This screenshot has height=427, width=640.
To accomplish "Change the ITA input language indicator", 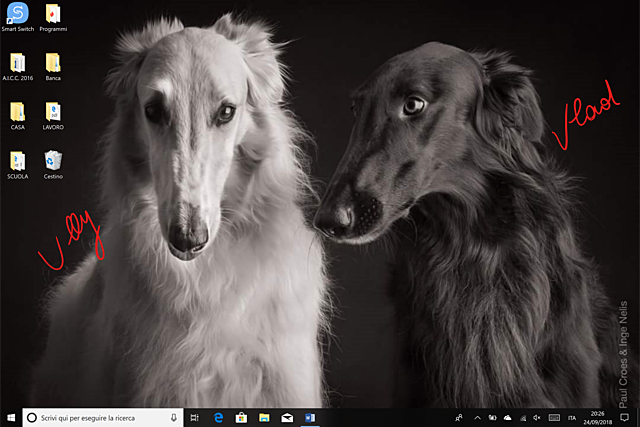I will 572,418.
